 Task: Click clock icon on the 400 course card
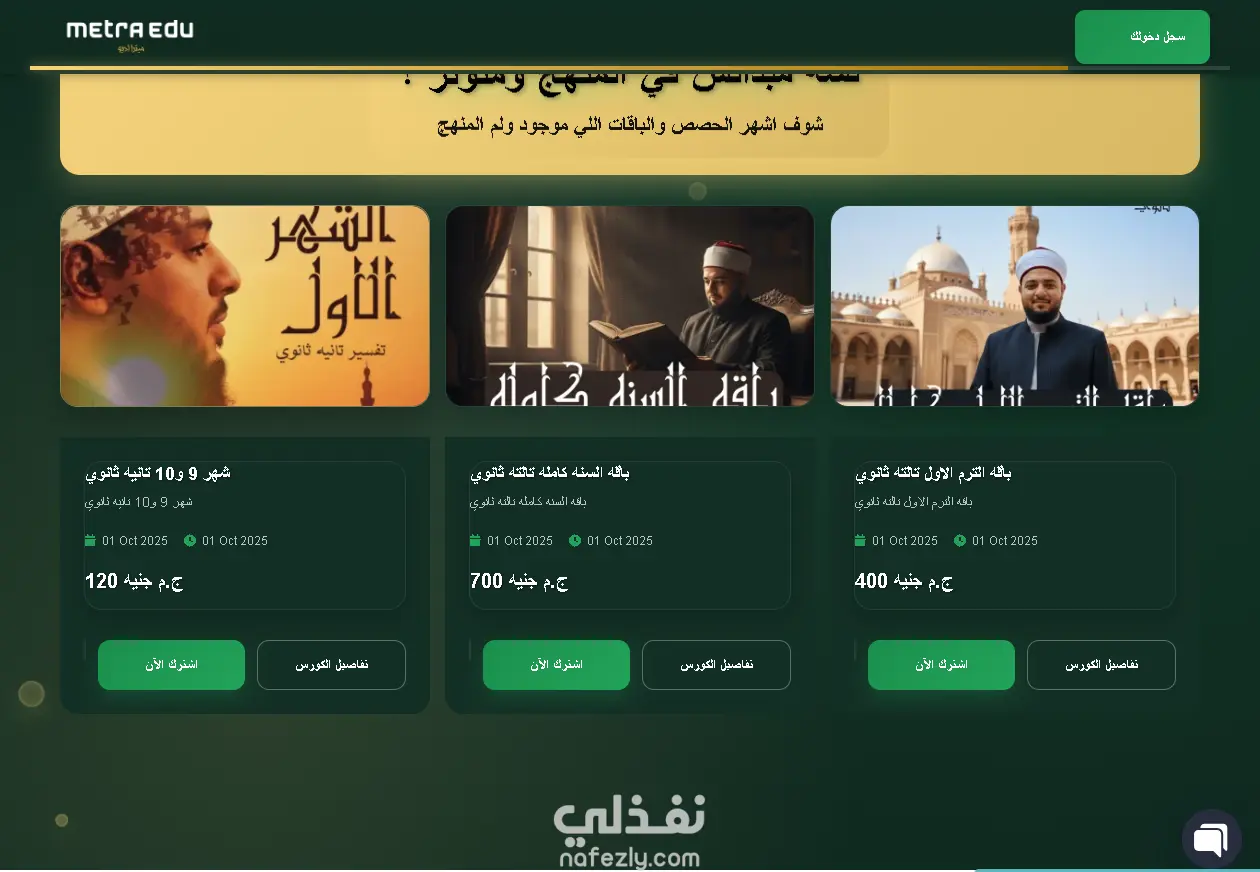click(960, 541)
